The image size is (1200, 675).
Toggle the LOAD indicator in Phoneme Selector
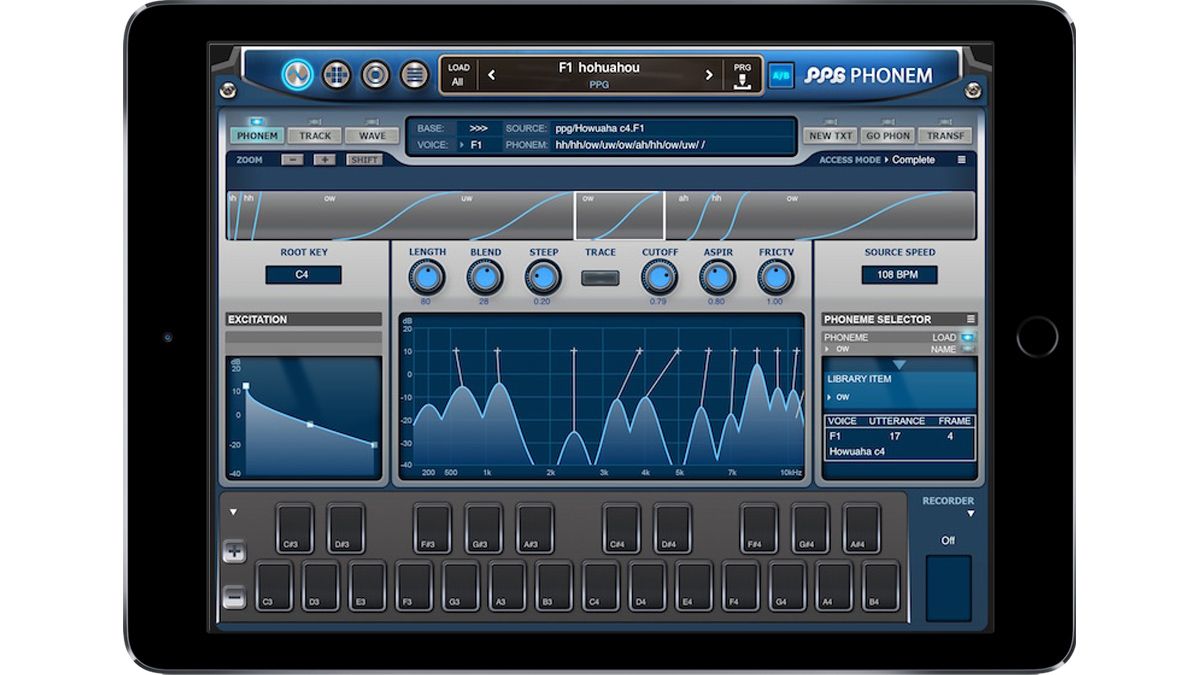click(x=967, y=338)
